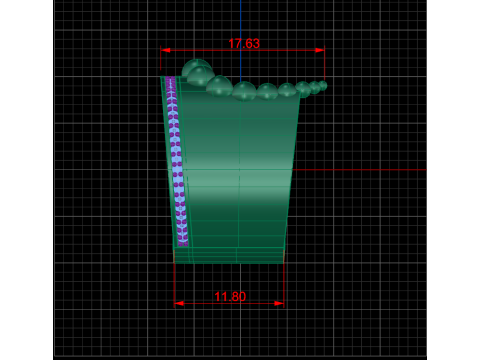Select the 17.63 dimension label
Viewport: 480px width, 360px height.
244,44
